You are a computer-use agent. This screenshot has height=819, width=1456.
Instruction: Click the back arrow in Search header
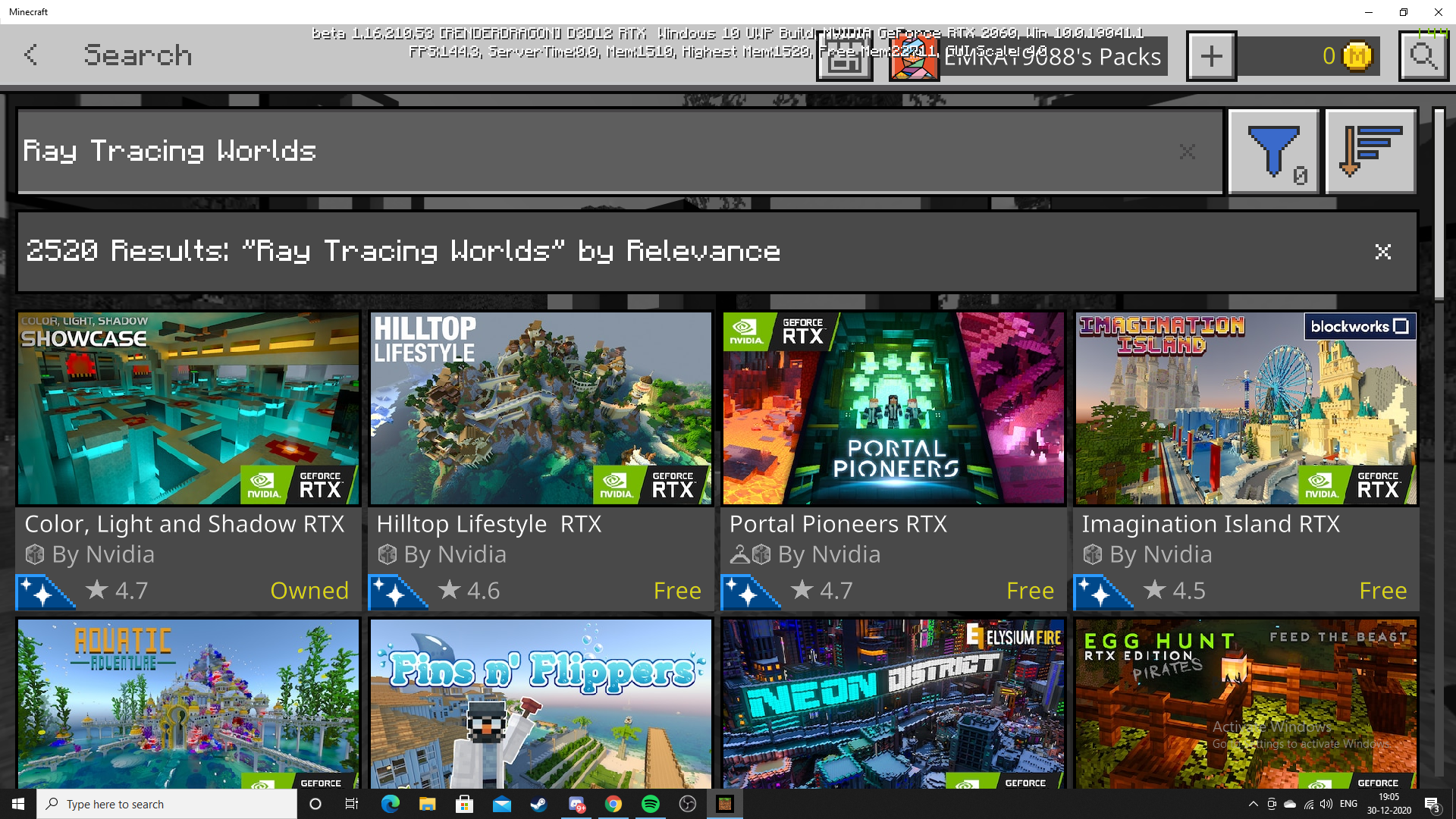click(x=30, y=55)
